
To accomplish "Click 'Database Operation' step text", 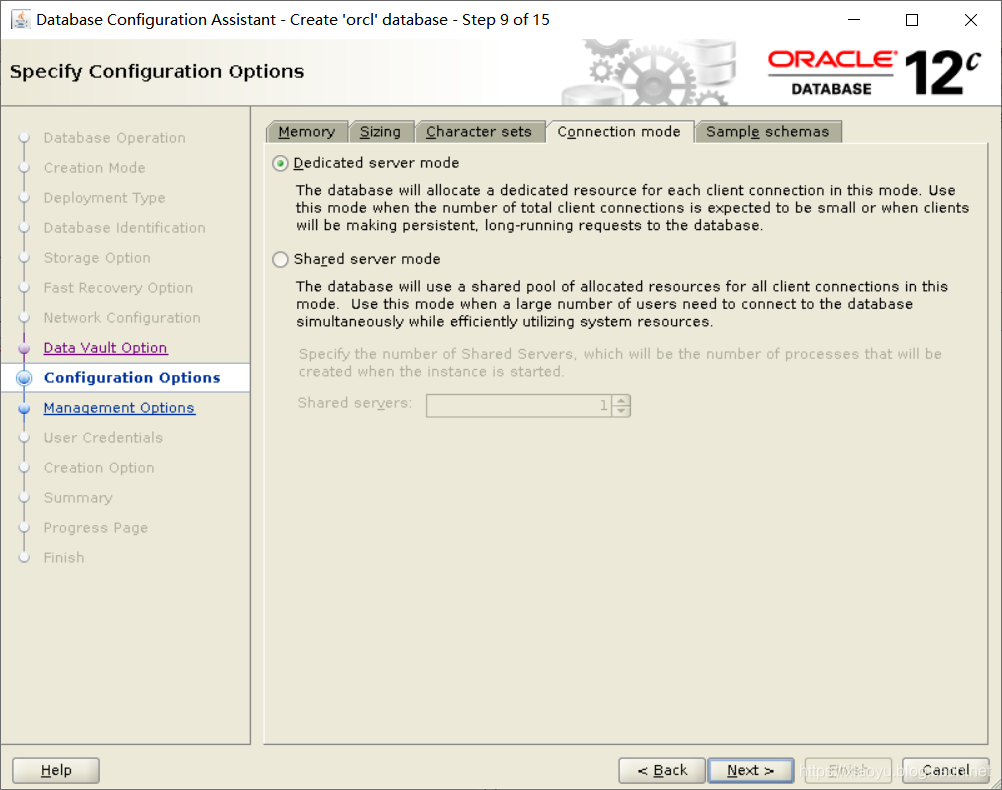I will point(114,138).
